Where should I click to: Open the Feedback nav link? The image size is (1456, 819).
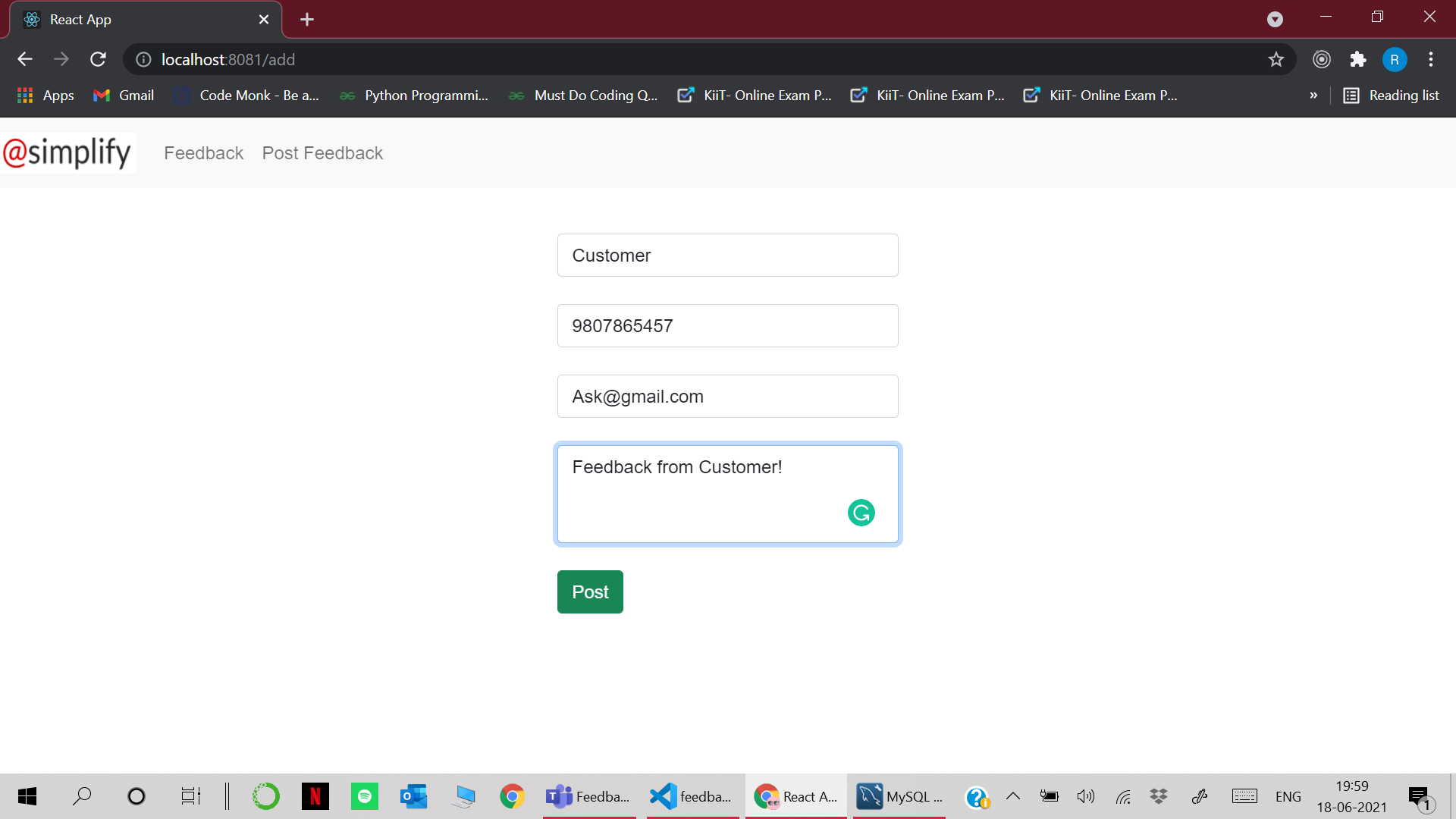(203, 153)
